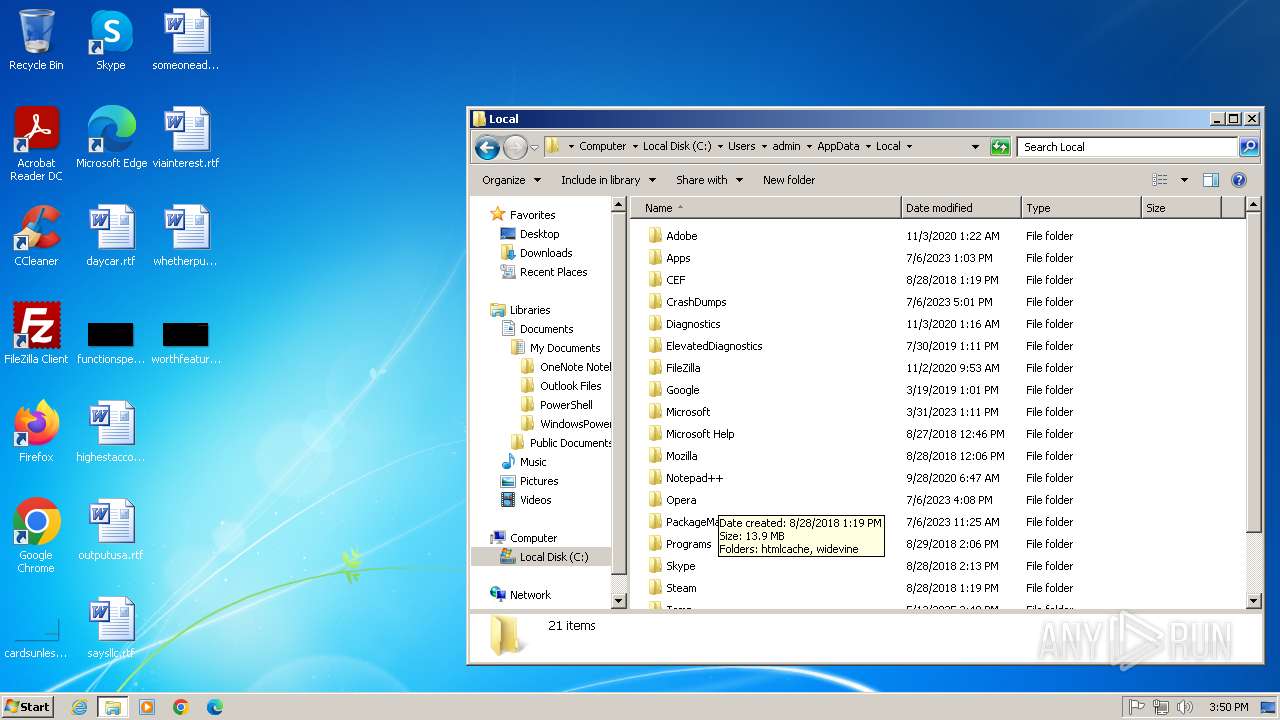Expand the views options arrow
Image resolution: width=1280 pixels, height=720 pixels.
click(1184, 180)
